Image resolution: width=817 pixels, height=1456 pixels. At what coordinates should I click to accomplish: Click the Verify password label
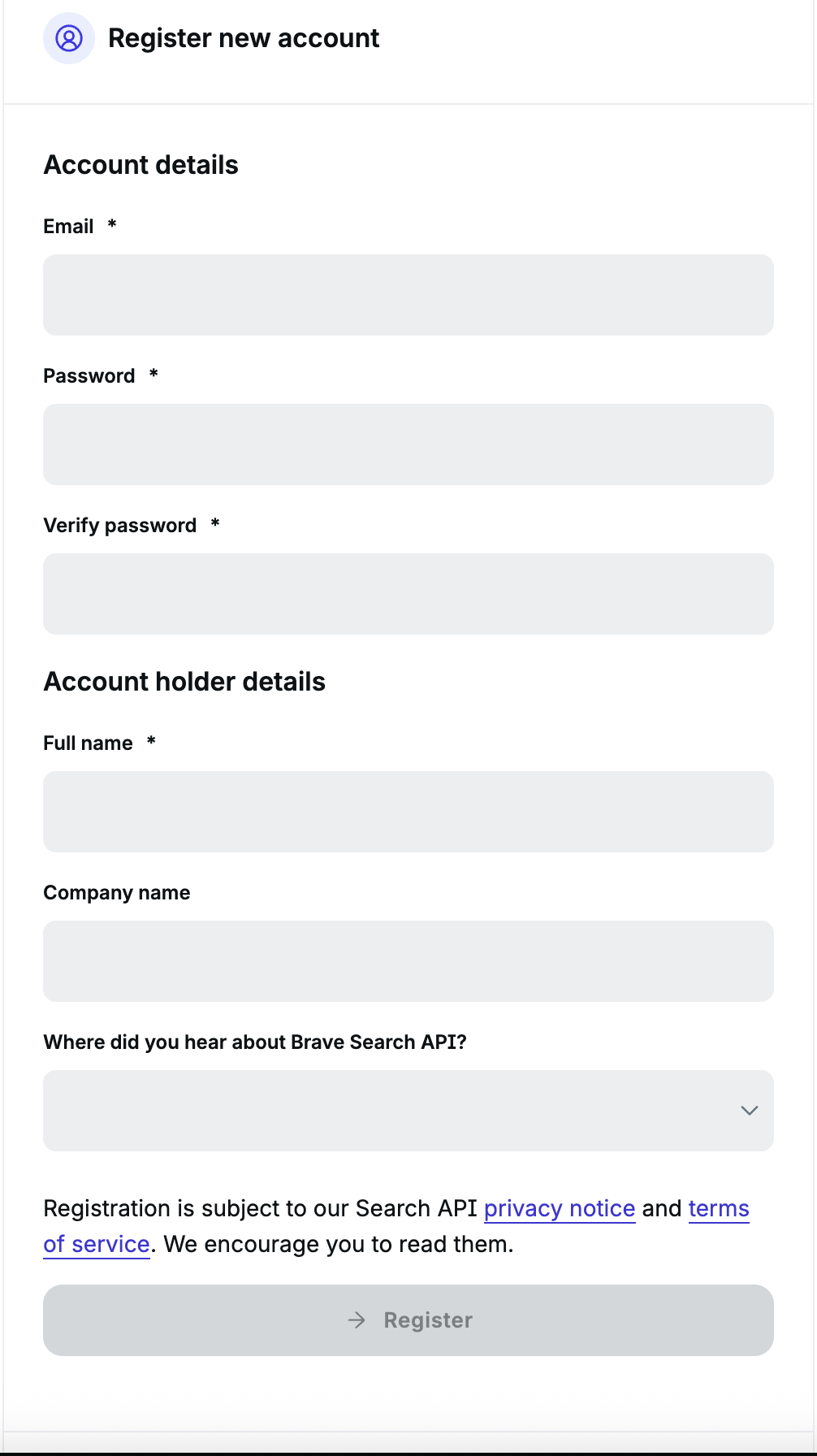click(120, 526)
